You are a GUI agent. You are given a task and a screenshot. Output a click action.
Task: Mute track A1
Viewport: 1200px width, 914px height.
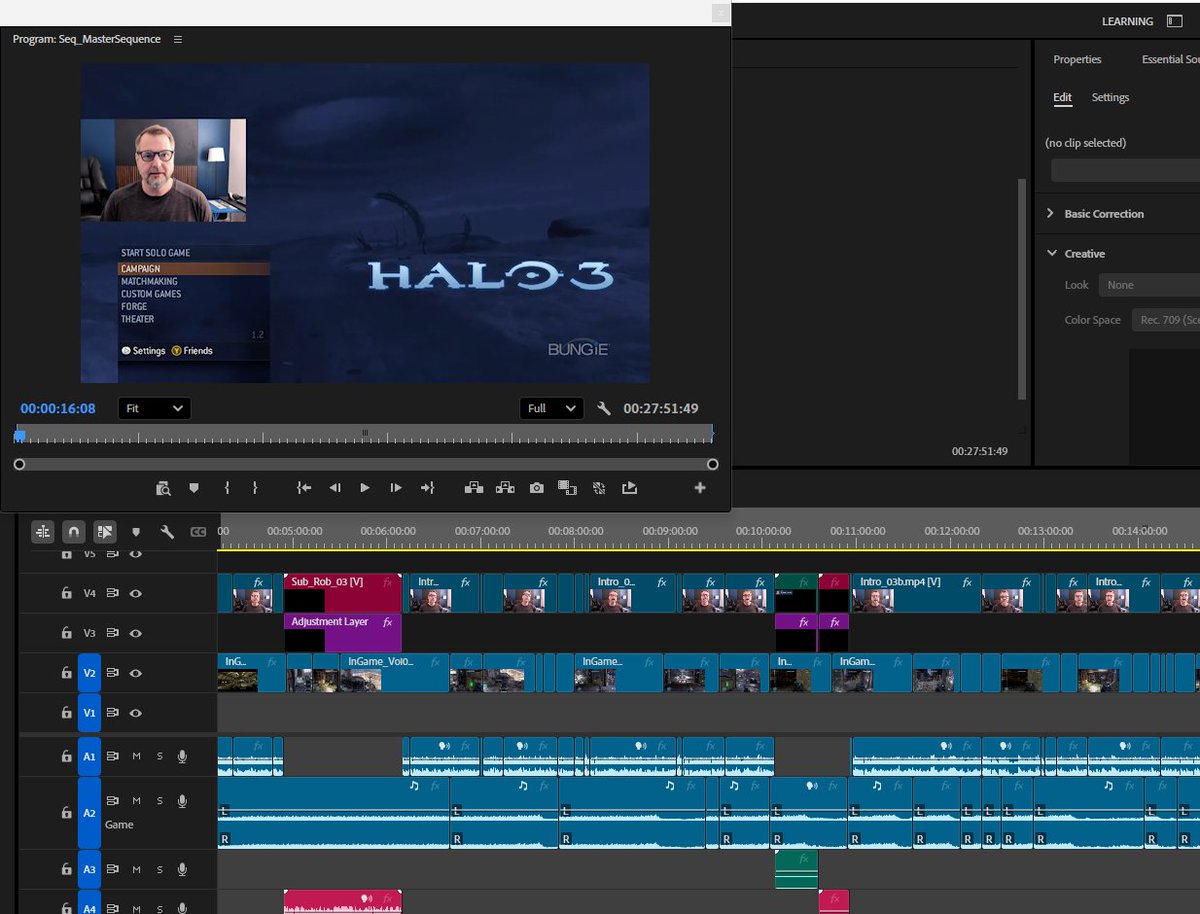(x=136, y=757)
